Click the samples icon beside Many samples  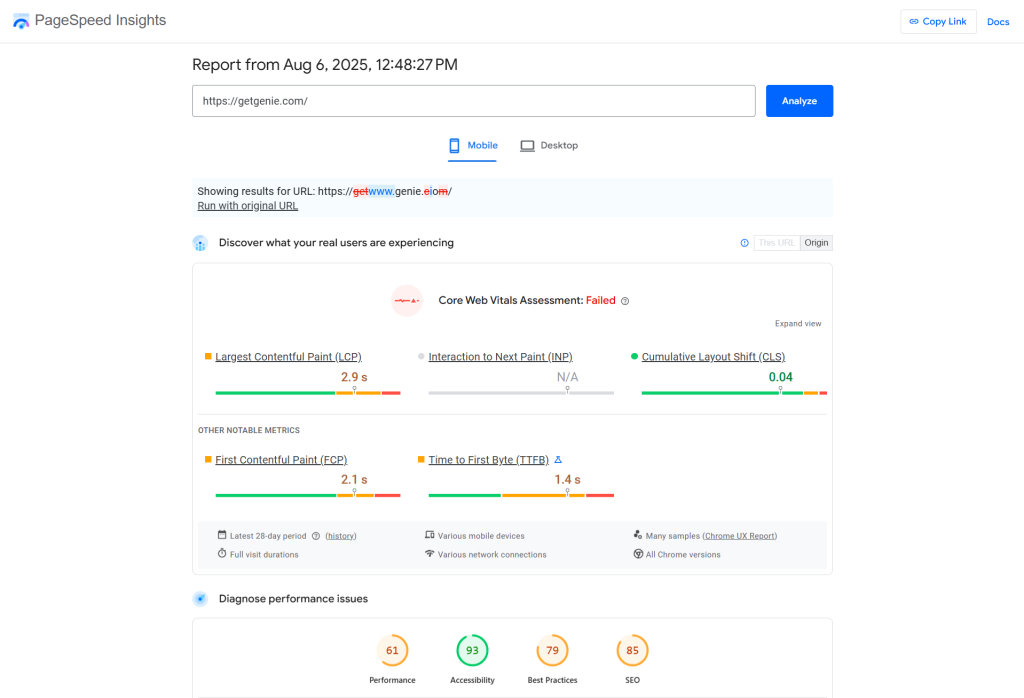[x=638, y=535]
